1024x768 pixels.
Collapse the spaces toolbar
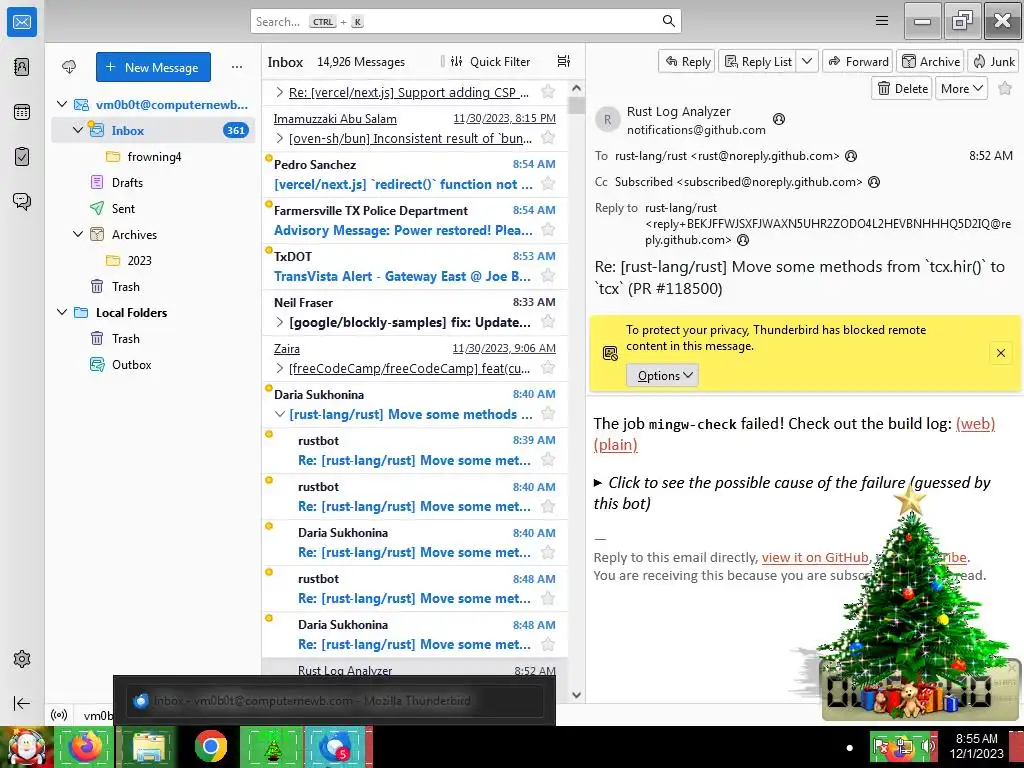[x=22, y=703]
